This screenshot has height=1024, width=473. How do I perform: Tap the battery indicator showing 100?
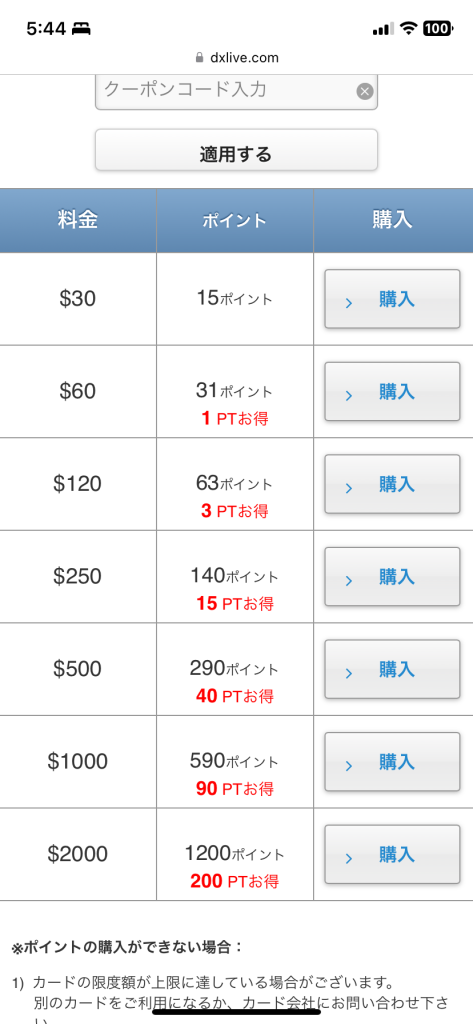(437, 28)
